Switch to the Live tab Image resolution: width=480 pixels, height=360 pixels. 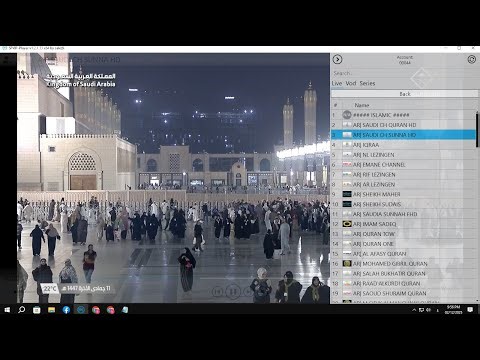(337, 83)
